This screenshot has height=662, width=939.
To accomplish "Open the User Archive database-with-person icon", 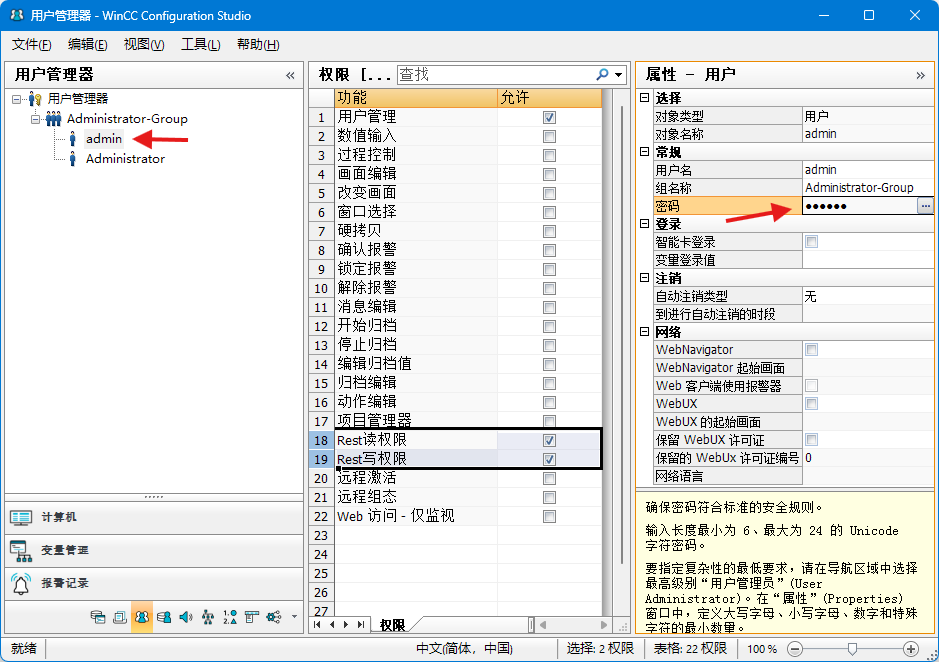I will [x=163, y=617].
